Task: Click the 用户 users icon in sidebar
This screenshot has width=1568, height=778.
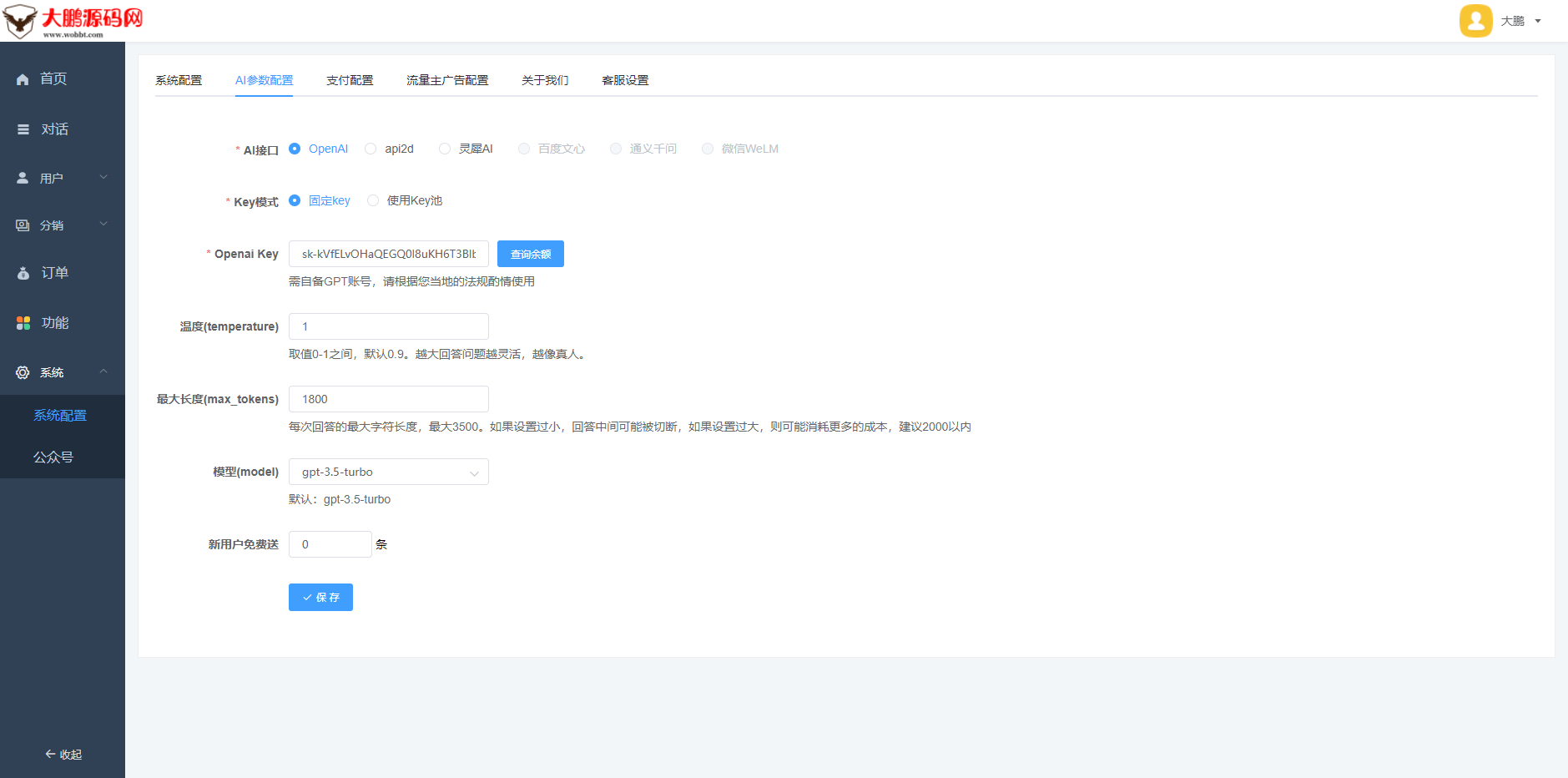Action: [23, 177]
